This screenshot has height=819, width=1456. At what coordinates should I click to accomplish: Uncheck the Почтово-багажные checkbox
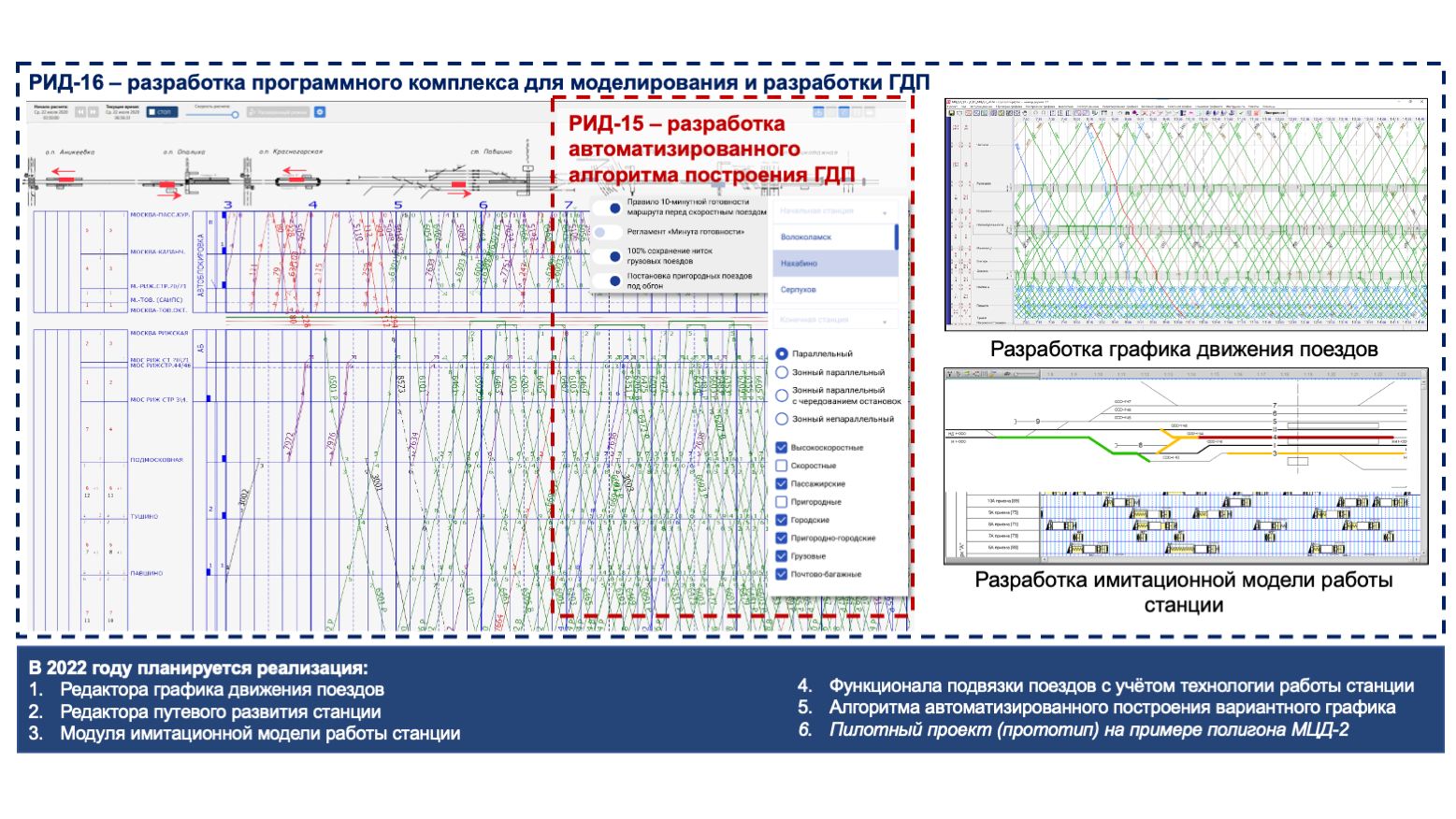coord(782,574)
